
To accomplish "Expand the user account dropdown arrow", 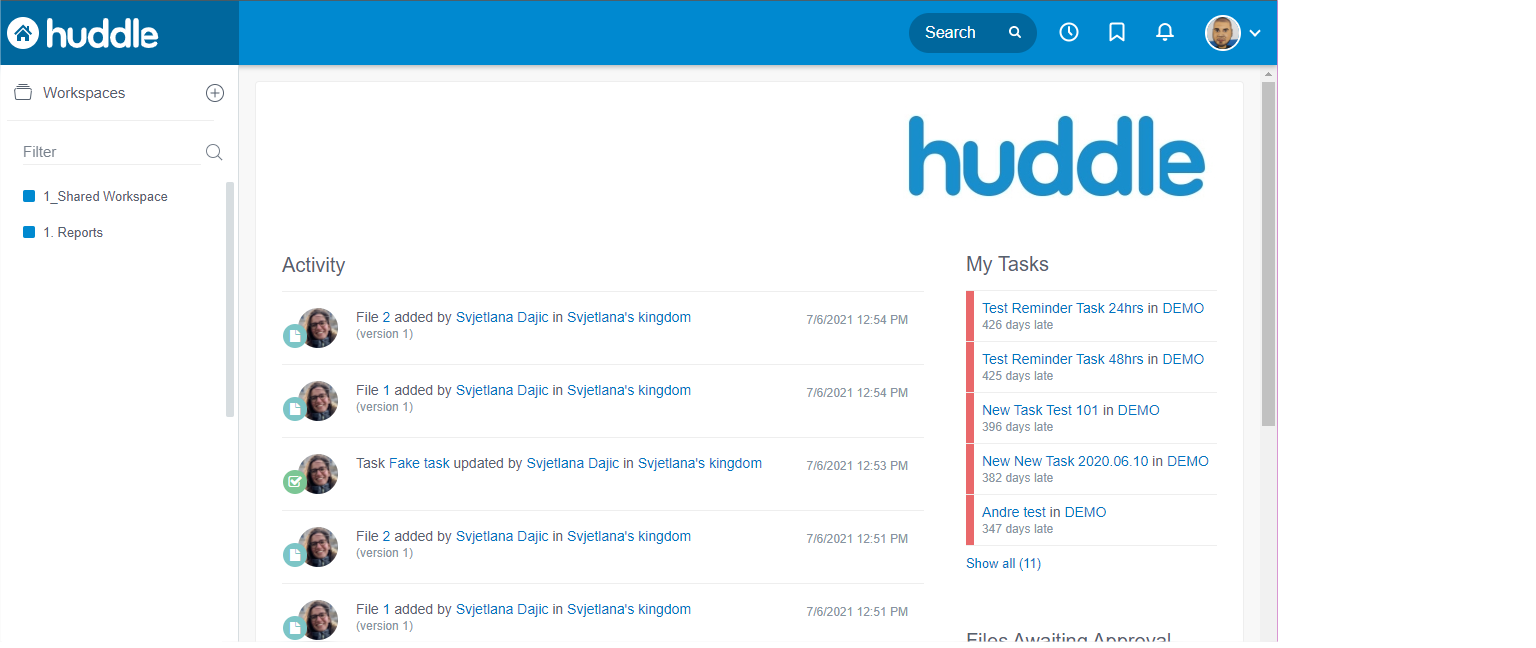I will [x=1255, y=33].
